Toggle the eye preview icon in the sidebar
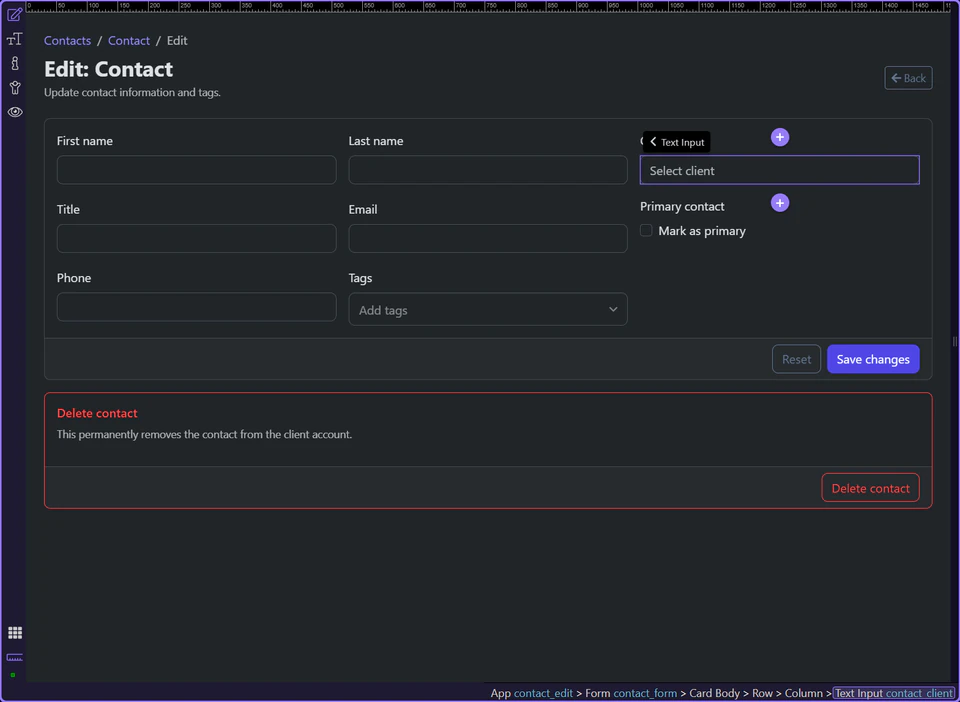This screenshot has width=960, height=702. click(14, 111)
